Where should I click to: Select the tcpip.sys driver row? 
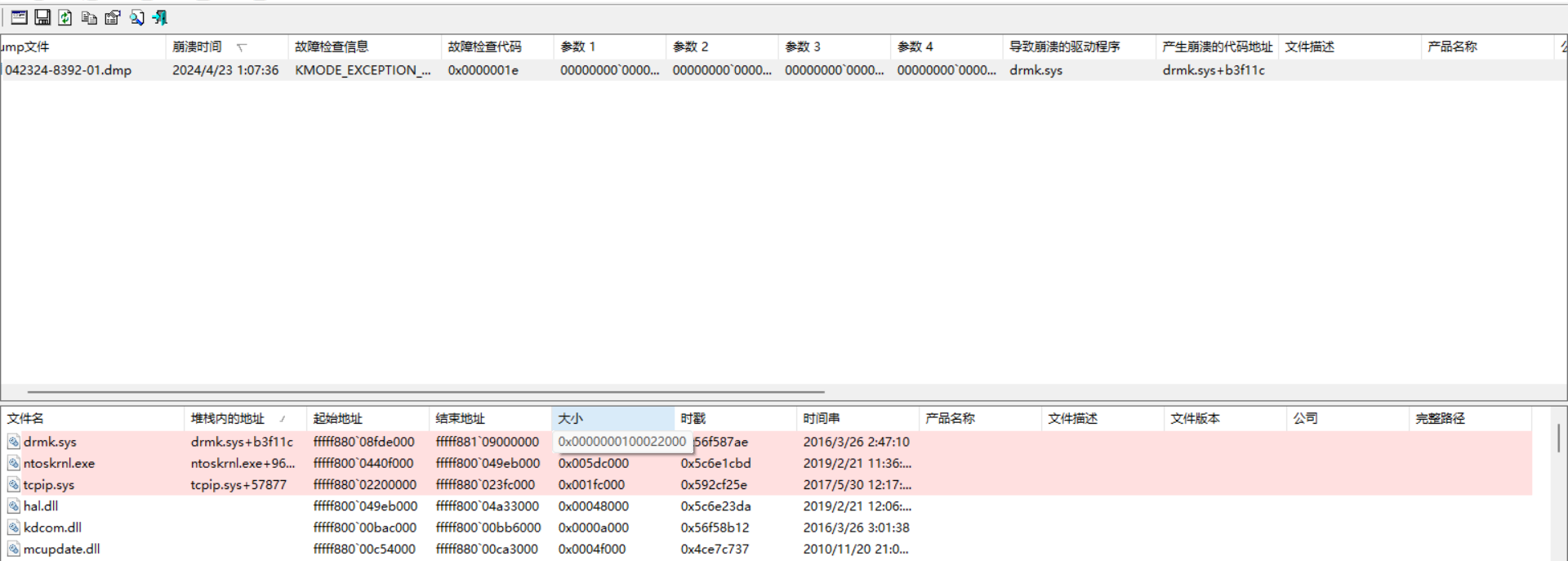(49, 484)
